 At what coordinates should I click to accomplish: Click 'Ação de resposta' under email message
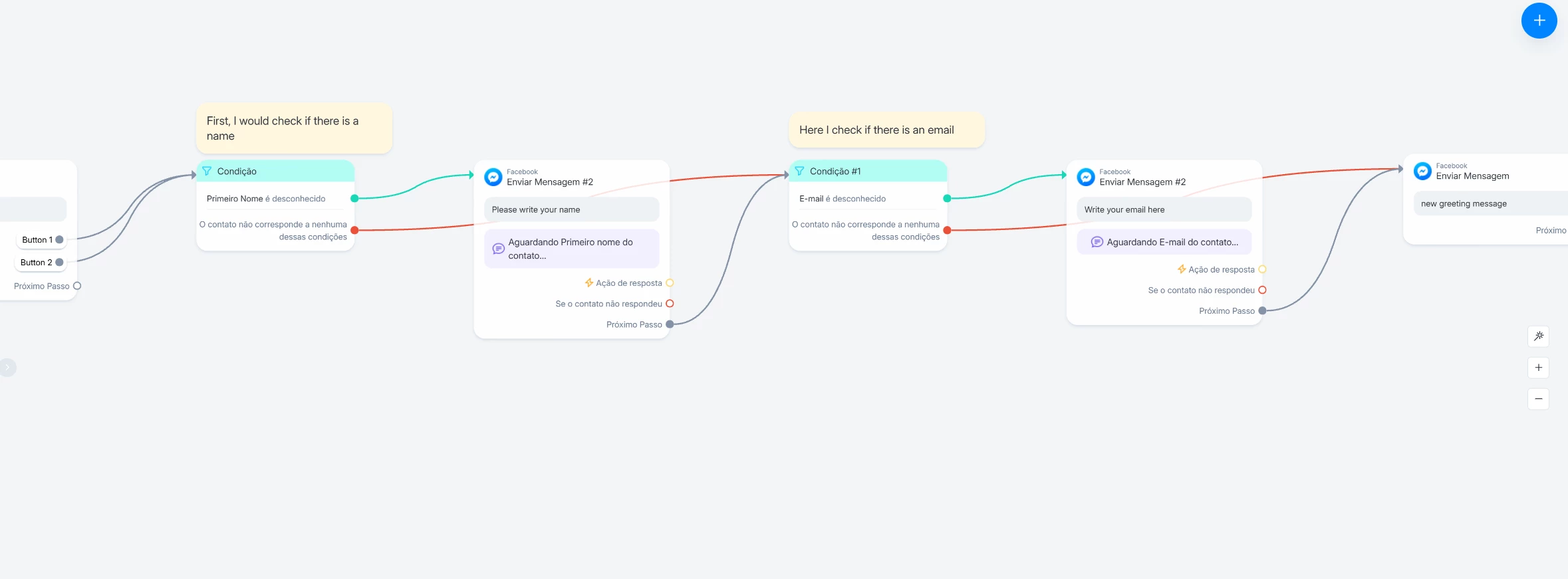coord(1221,270)
